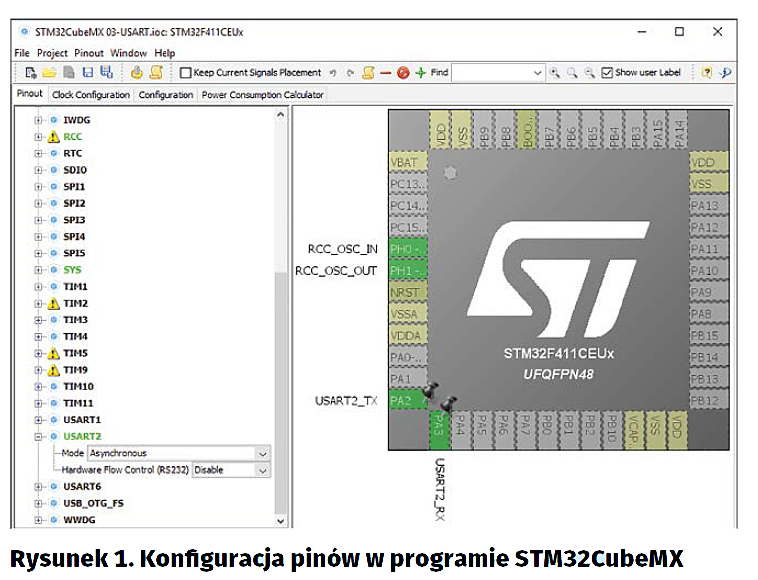
Task: Click the PH0 RCC_OSC_IN pin
Action: (x=406, y=249)
